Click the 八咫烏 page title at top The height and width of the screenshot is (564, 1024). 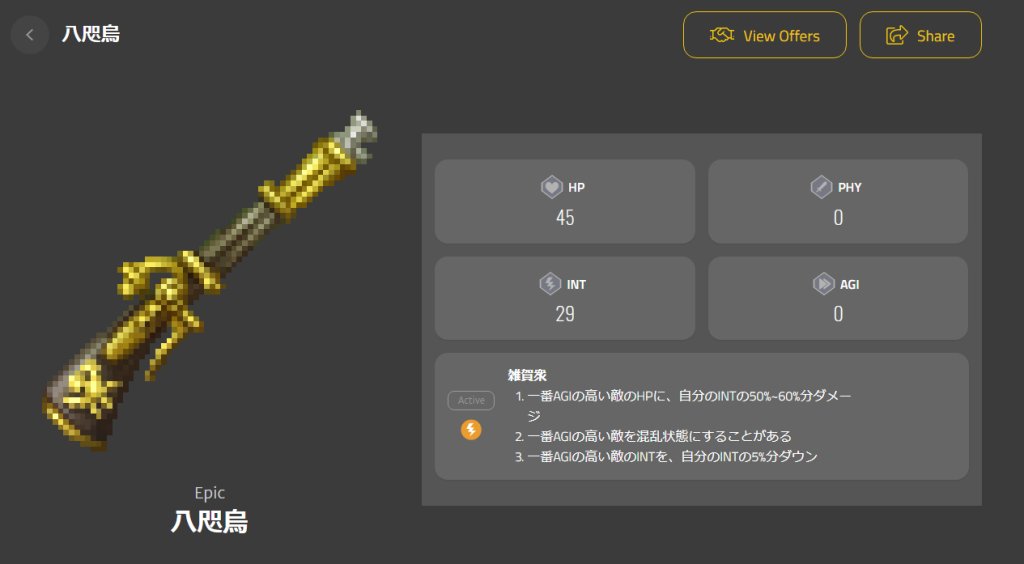pos(91,34)
